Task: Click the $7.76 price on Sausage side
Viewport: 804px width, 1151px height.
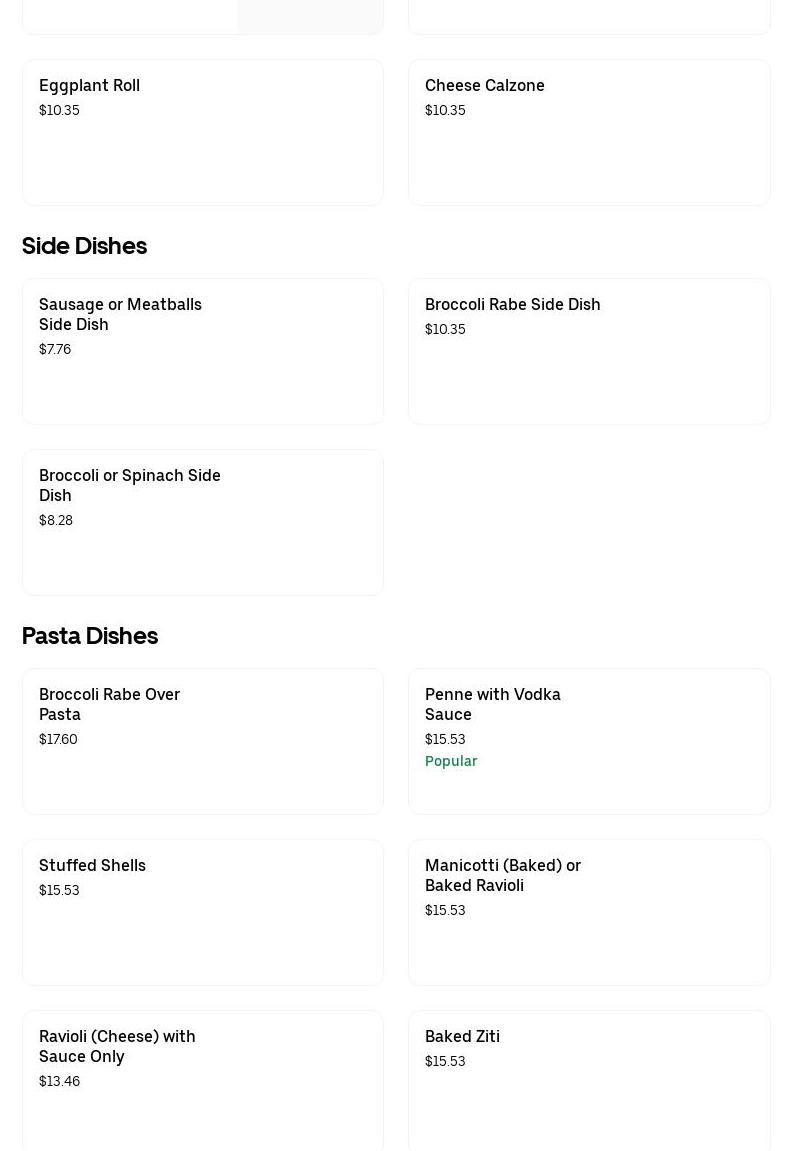Action: [x=55, y=349]
